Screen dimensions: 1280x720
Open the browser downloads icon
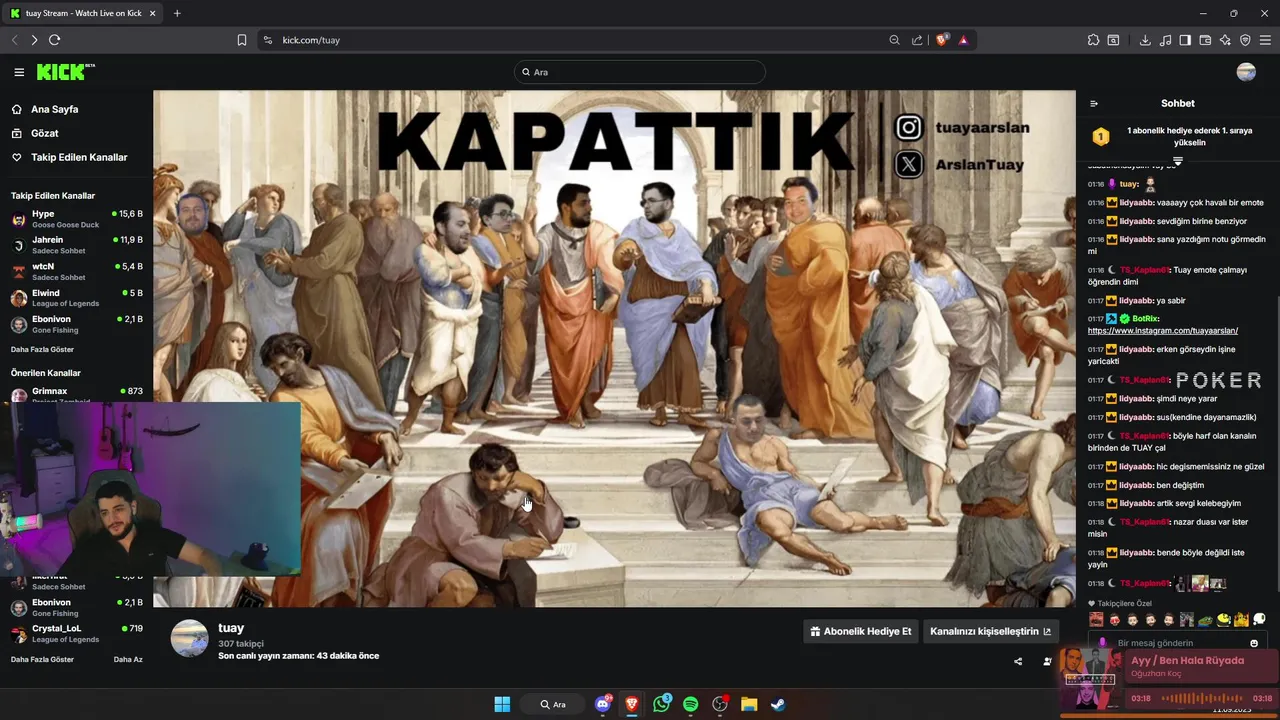pyautogui.click(x=1145, y=40)
